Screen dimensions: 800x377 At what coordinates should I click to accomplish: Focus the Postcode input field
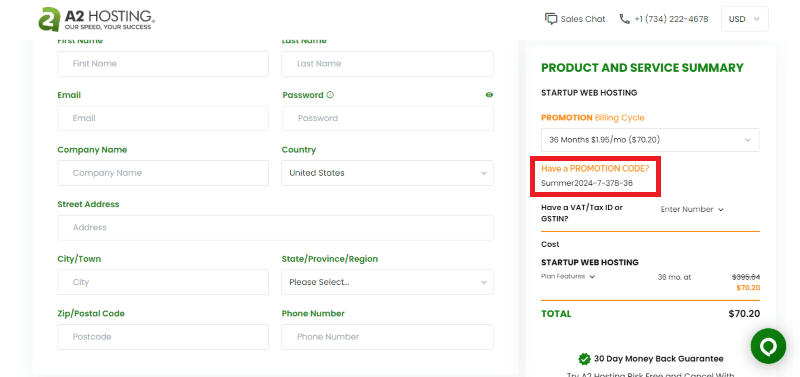coord(163,337)
